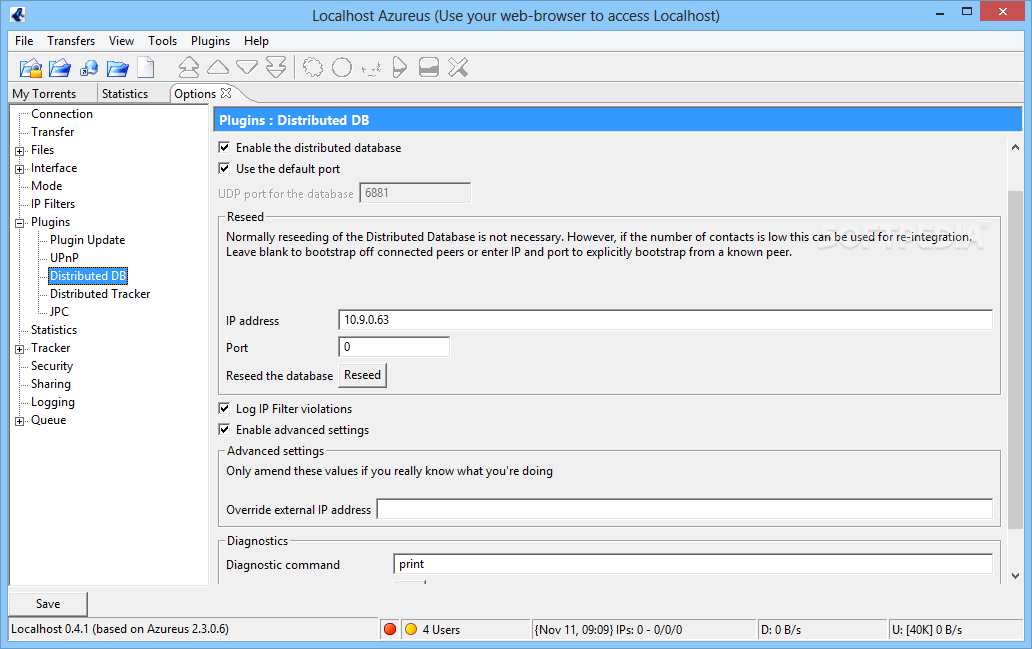Select Distributed Tracker under Plugins

[100, 294]
